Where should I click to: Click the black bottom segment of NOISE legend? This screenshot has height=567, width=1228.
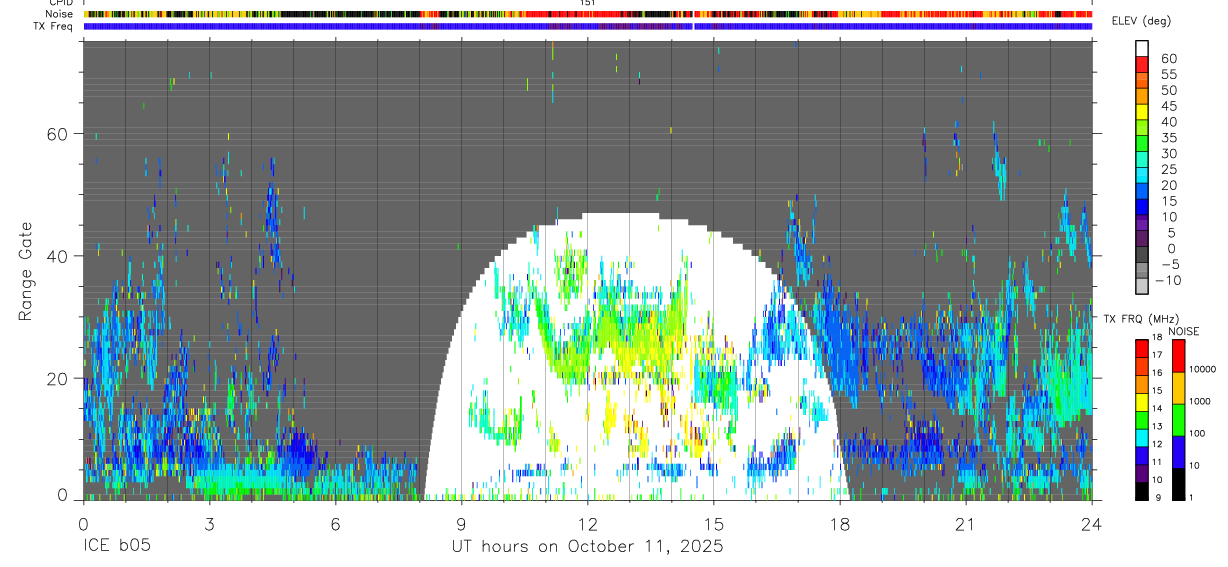tap(1177, 484)
